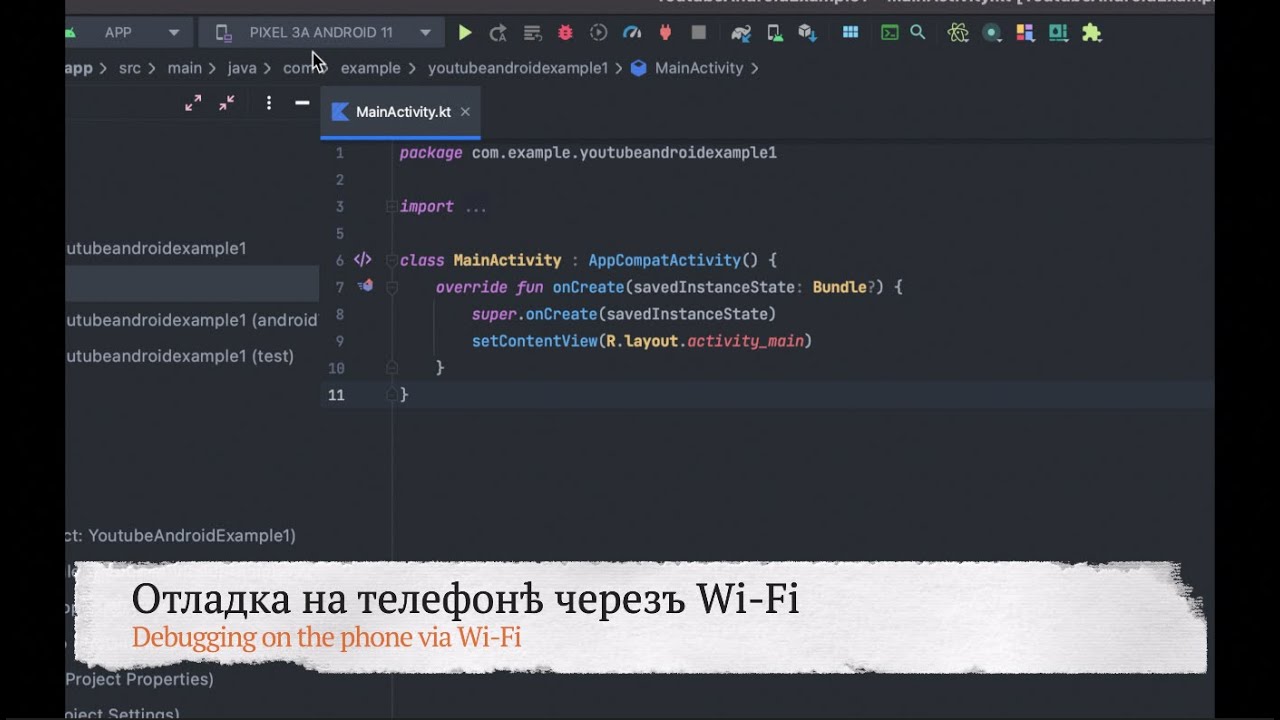The image size is (1280, 720).
Task: Switch to the MainActivity.kt editor tab
Action: (x=403, y=112)
